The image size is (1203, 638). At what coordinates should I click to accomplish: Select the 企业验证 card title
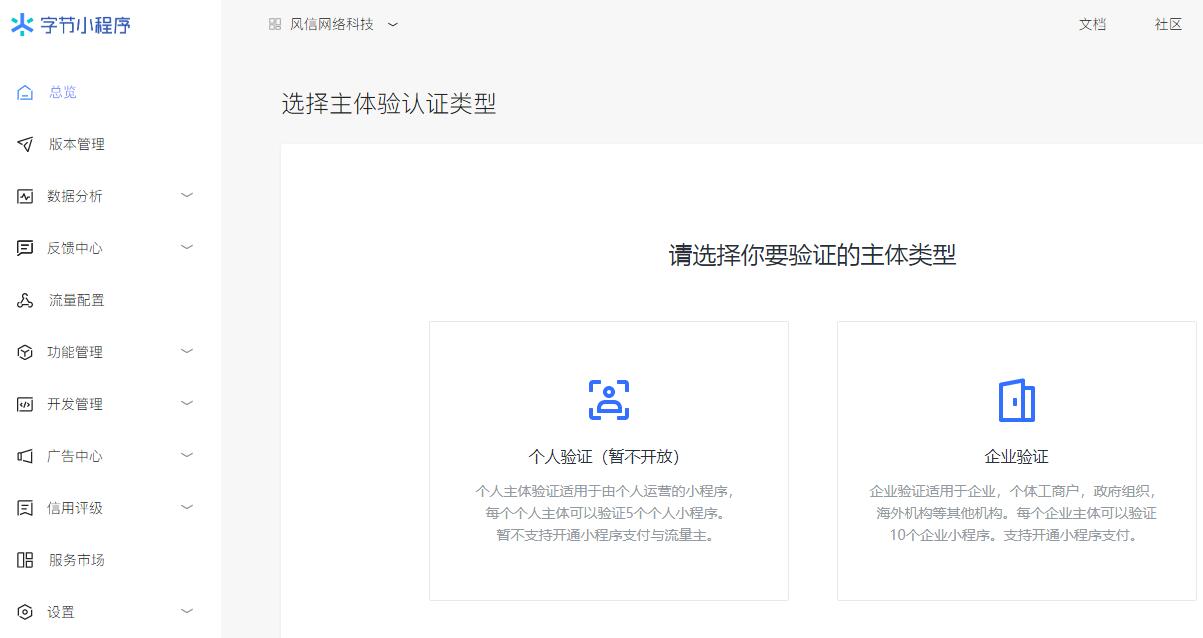click(1016, 457)
